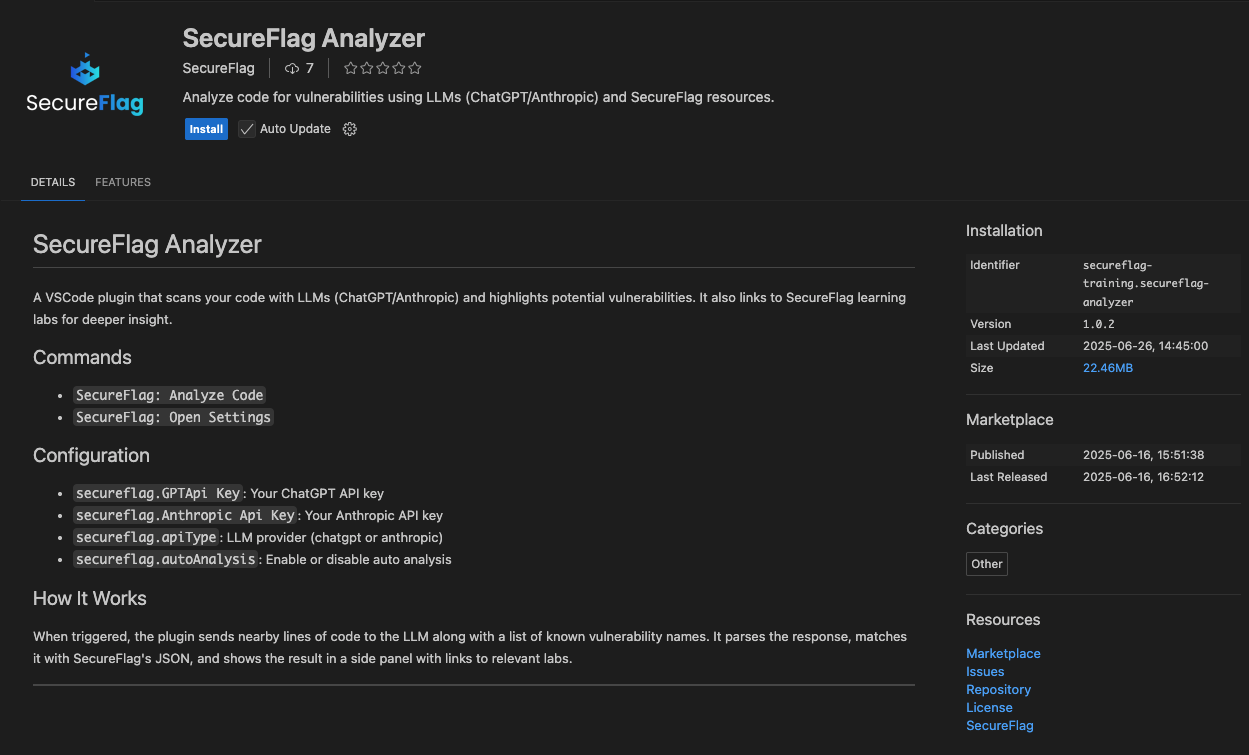Click the Last Updated date 2025-06-26, 14:45:00
This screenshot has height=755, width=1249.
[x=1145, y=346]
